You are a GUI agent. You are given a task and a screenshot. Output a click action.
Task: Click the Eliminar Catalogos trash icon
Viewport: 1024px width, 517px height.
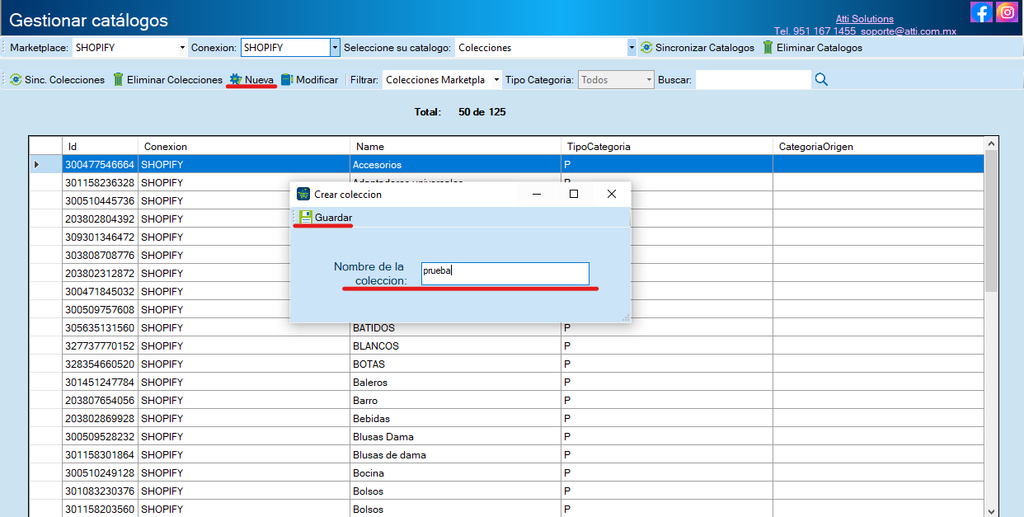tap(768, 47)
